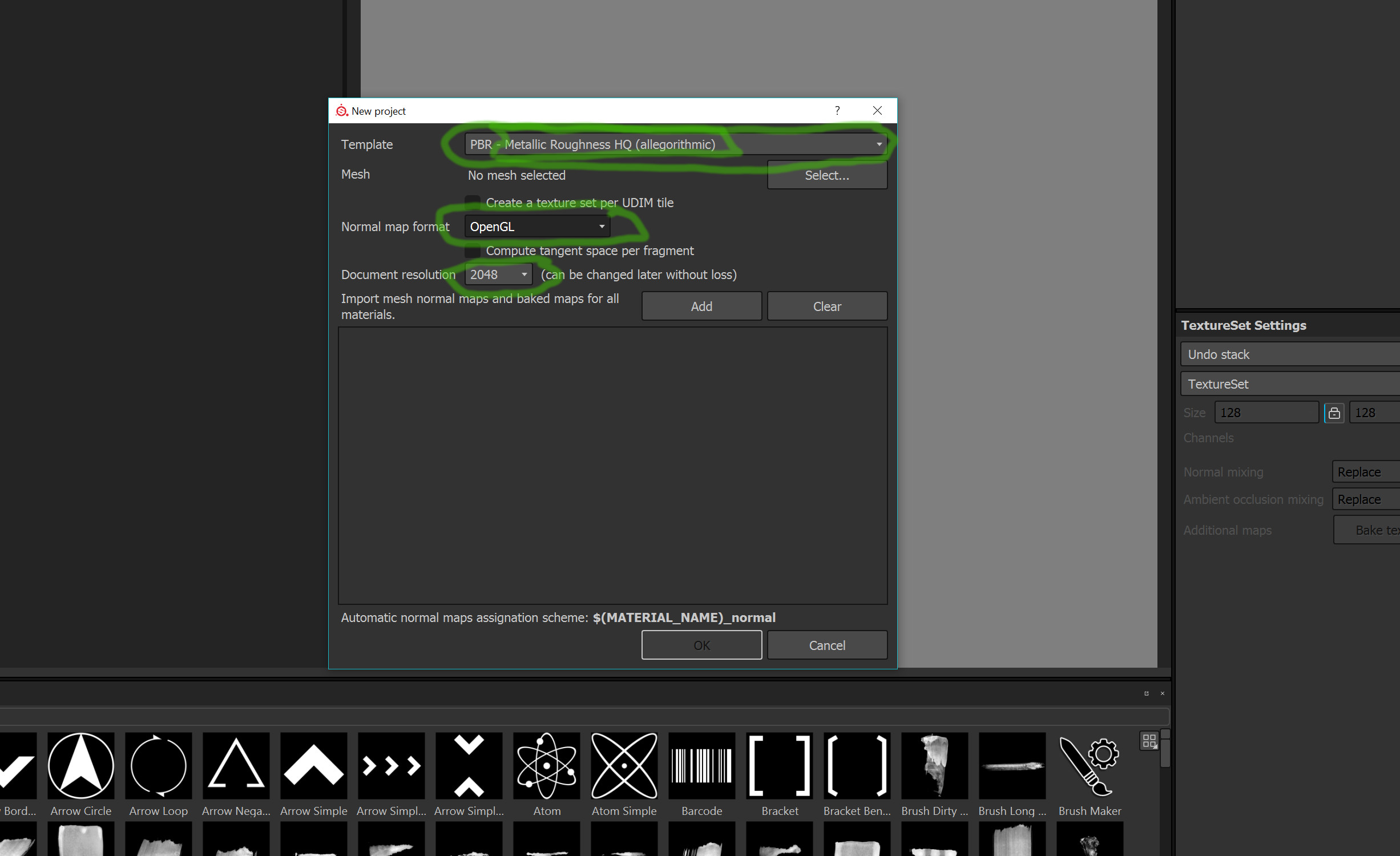Click the Cancel button
This screenshot has height=856, width=1400.
[x=826, y=645]
